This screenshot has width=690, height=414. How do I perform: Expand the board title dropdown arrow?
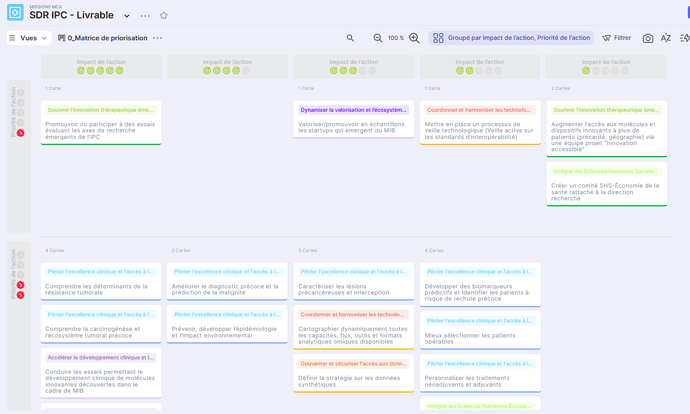(x=127, y=16)
